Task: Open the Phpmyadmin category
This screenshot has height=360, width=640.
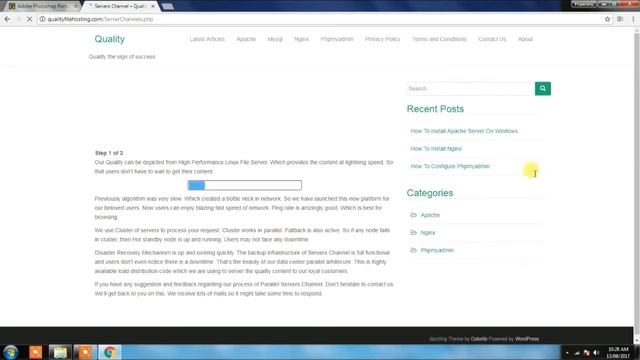Action: click(x=437, y=250)
